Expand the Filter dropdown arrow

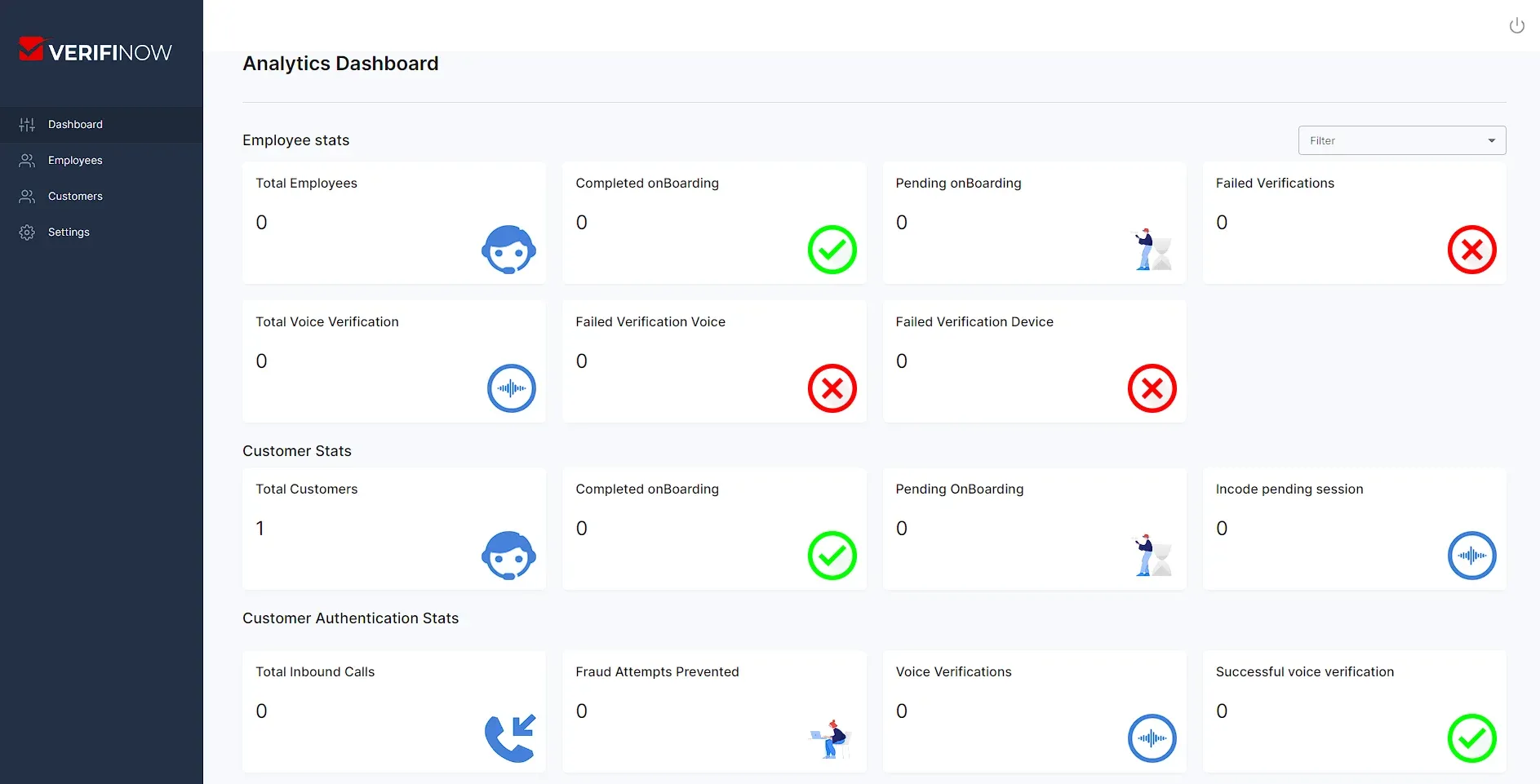pos(1491,140)
